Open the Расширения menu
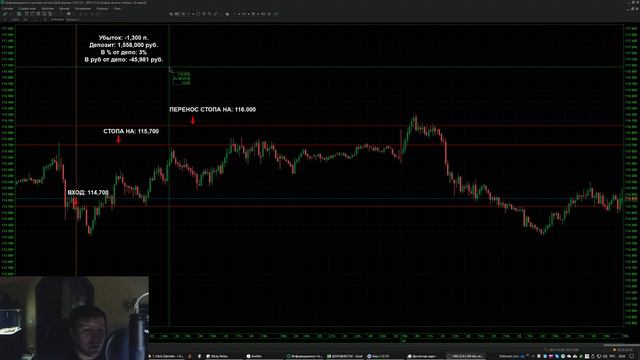The width and height of the screenshot is (640, 360). point(83,8)
